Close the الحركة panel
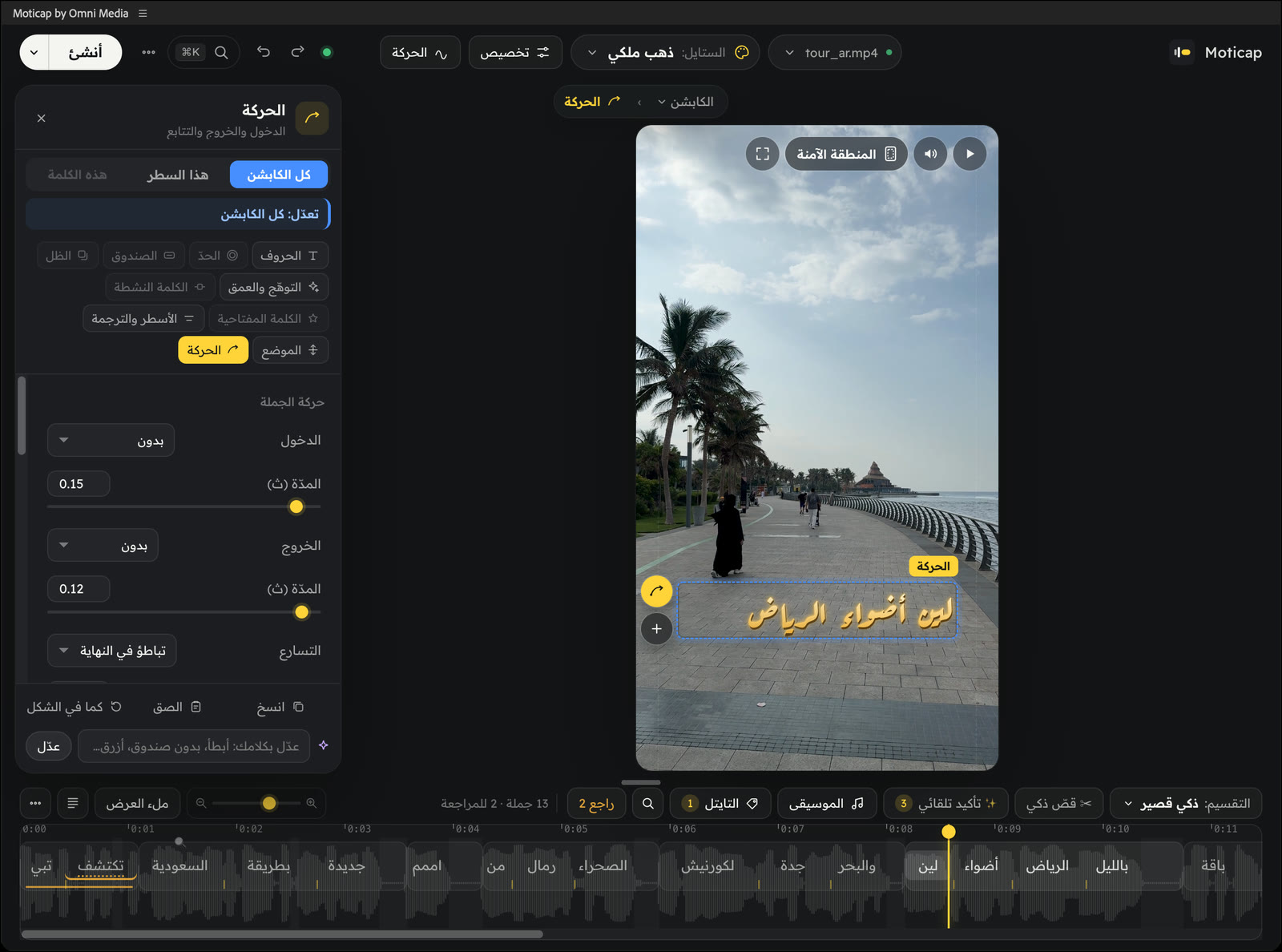 (42, 118)
